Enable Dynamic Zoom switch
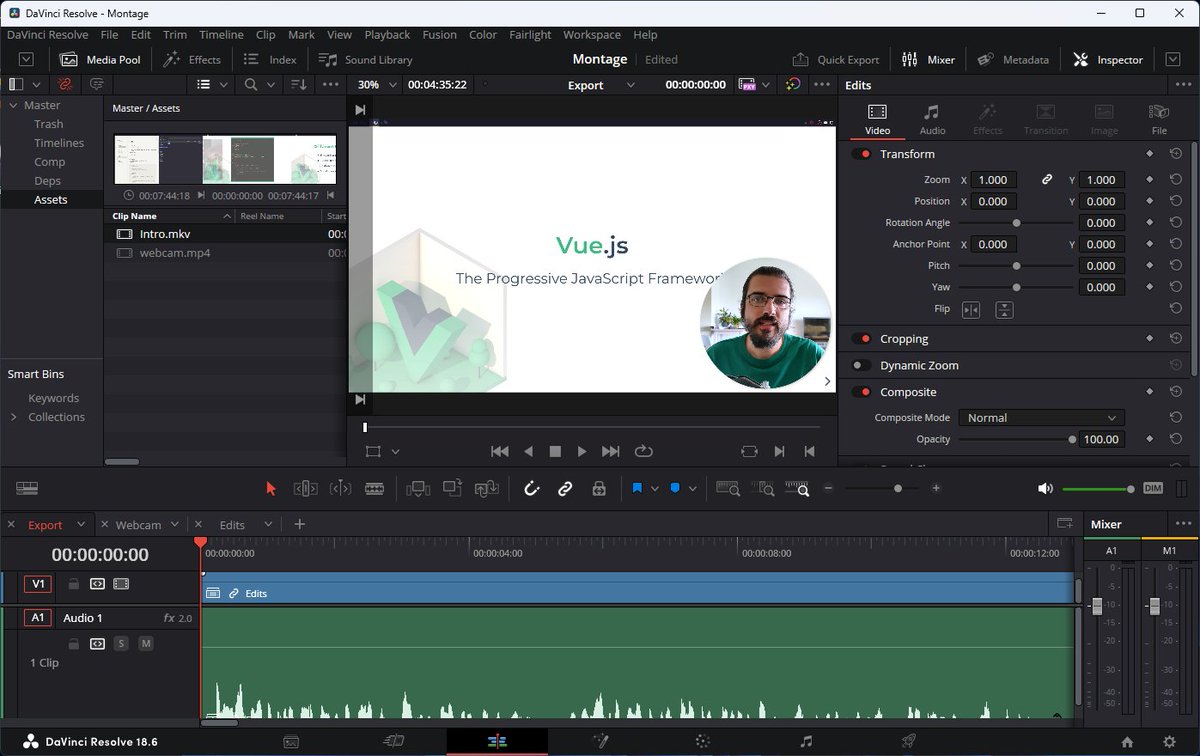 pyautogui.click(x=861, y=366)
